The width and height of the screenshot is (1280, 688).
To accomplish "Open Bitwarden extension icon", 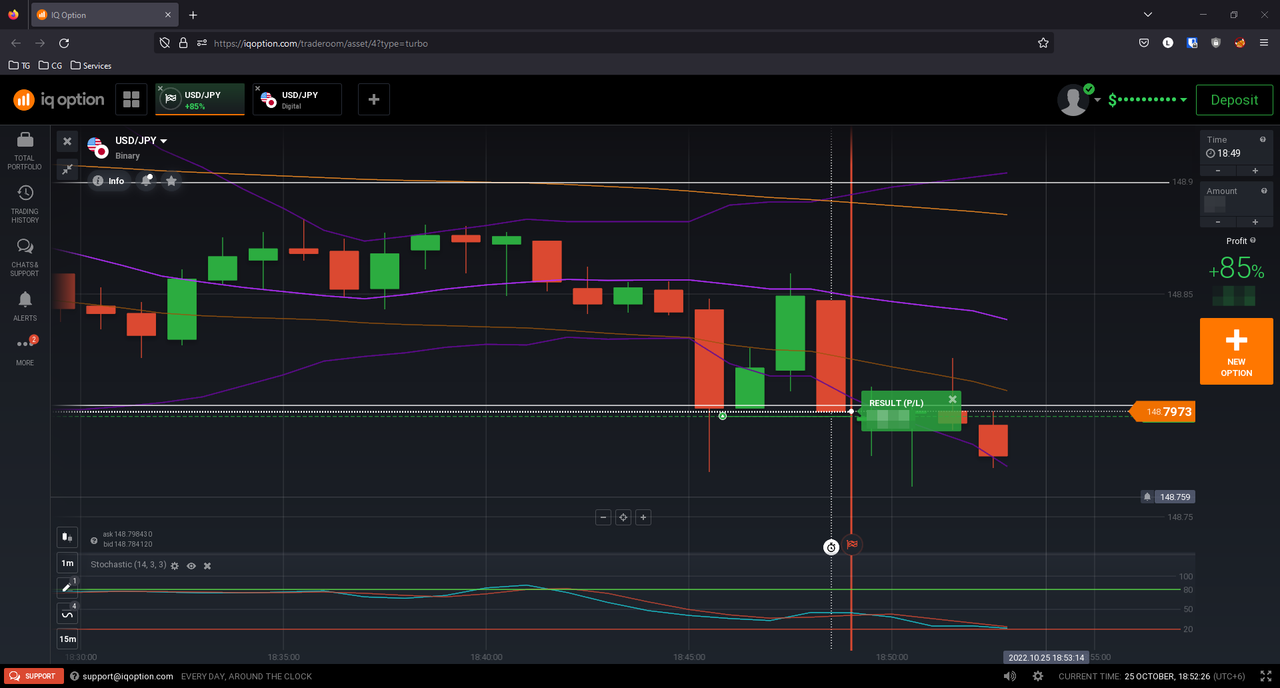I will (x=1192, y=43).
